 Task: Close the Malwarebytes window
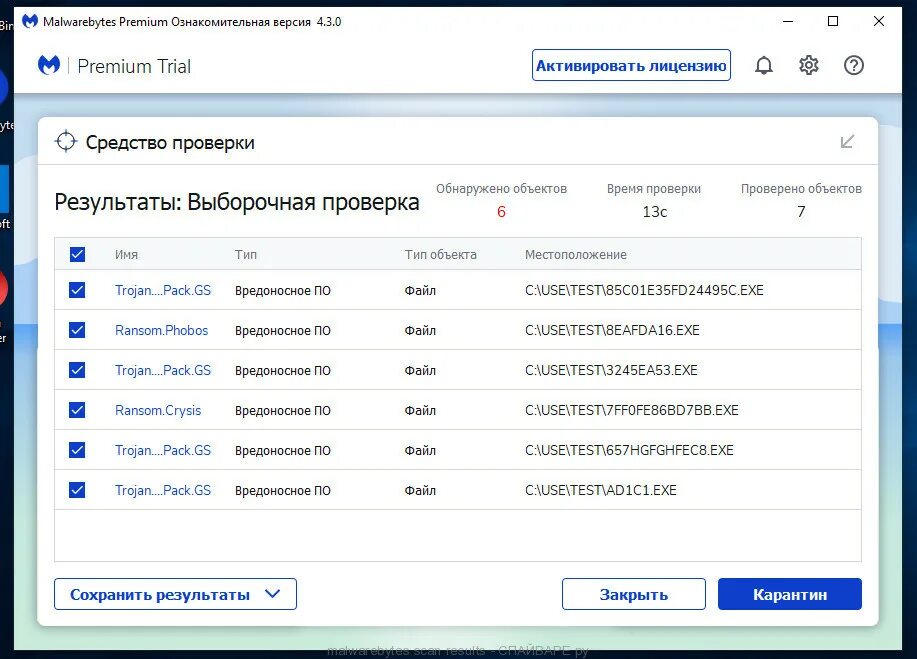tap(878, 22)
